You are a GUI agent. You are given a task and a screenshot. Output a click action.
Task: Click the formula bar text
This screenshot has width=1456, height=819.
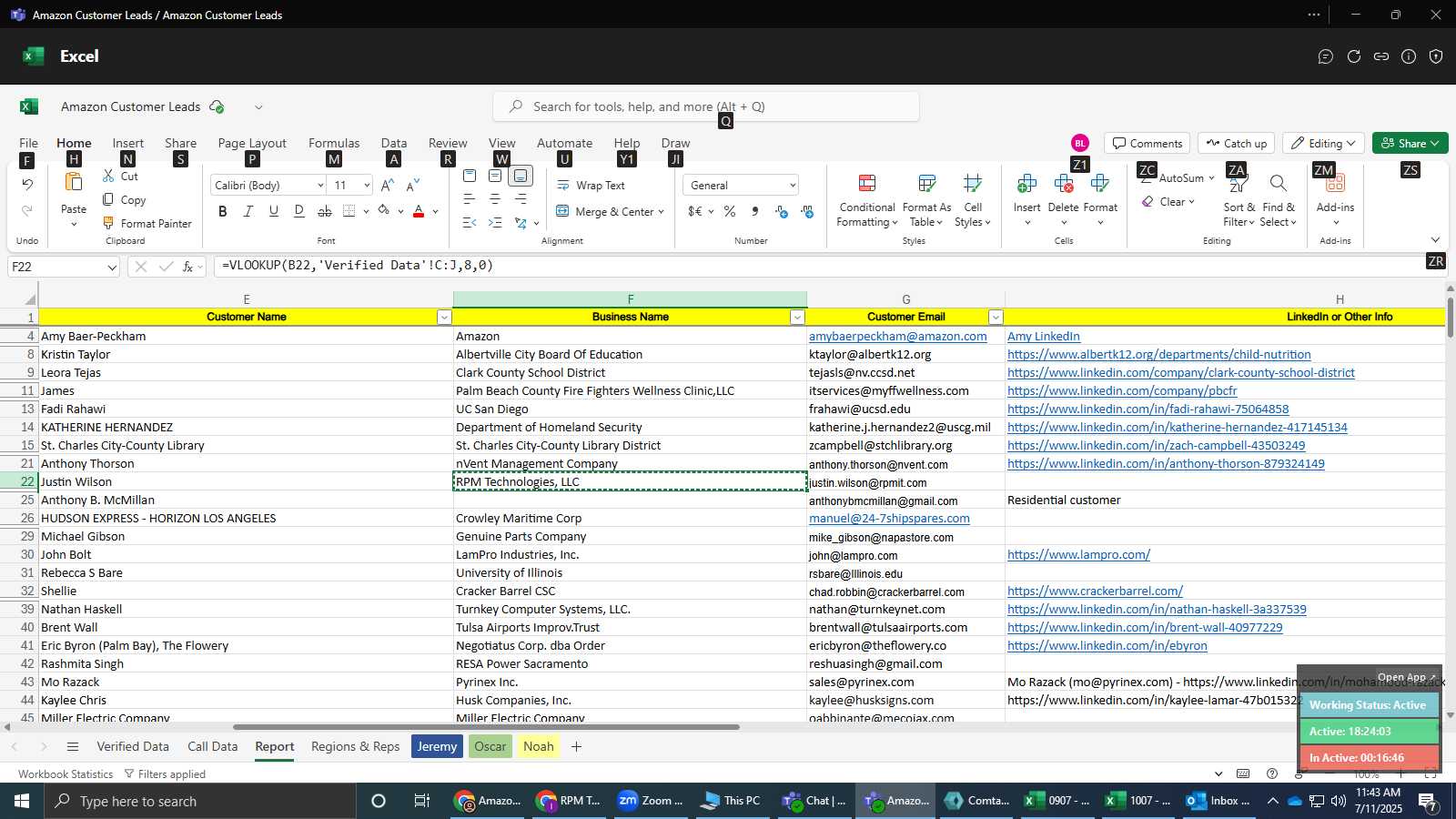358,266
